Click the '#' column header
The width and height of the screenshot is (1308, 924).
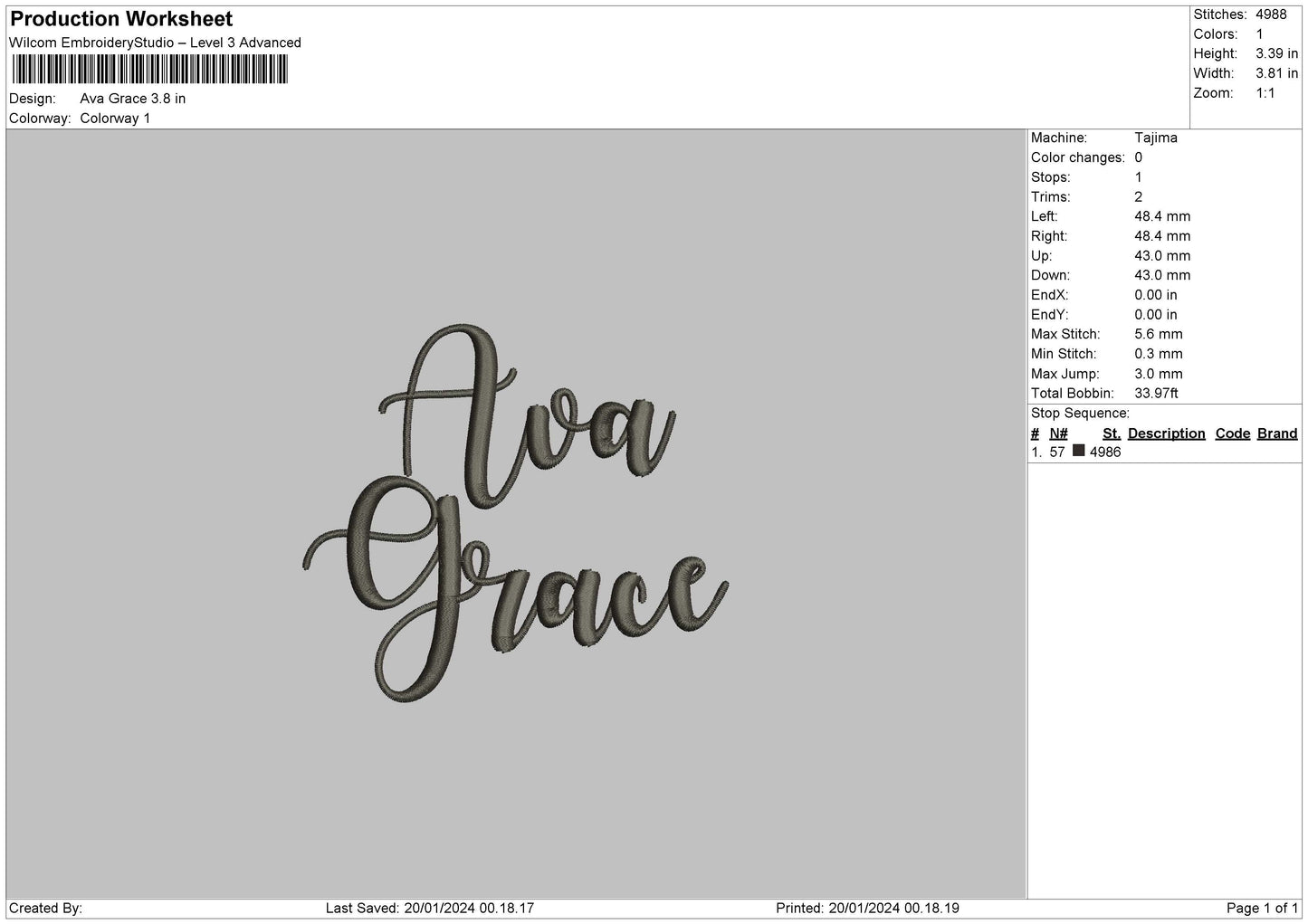coord(1036,433)
